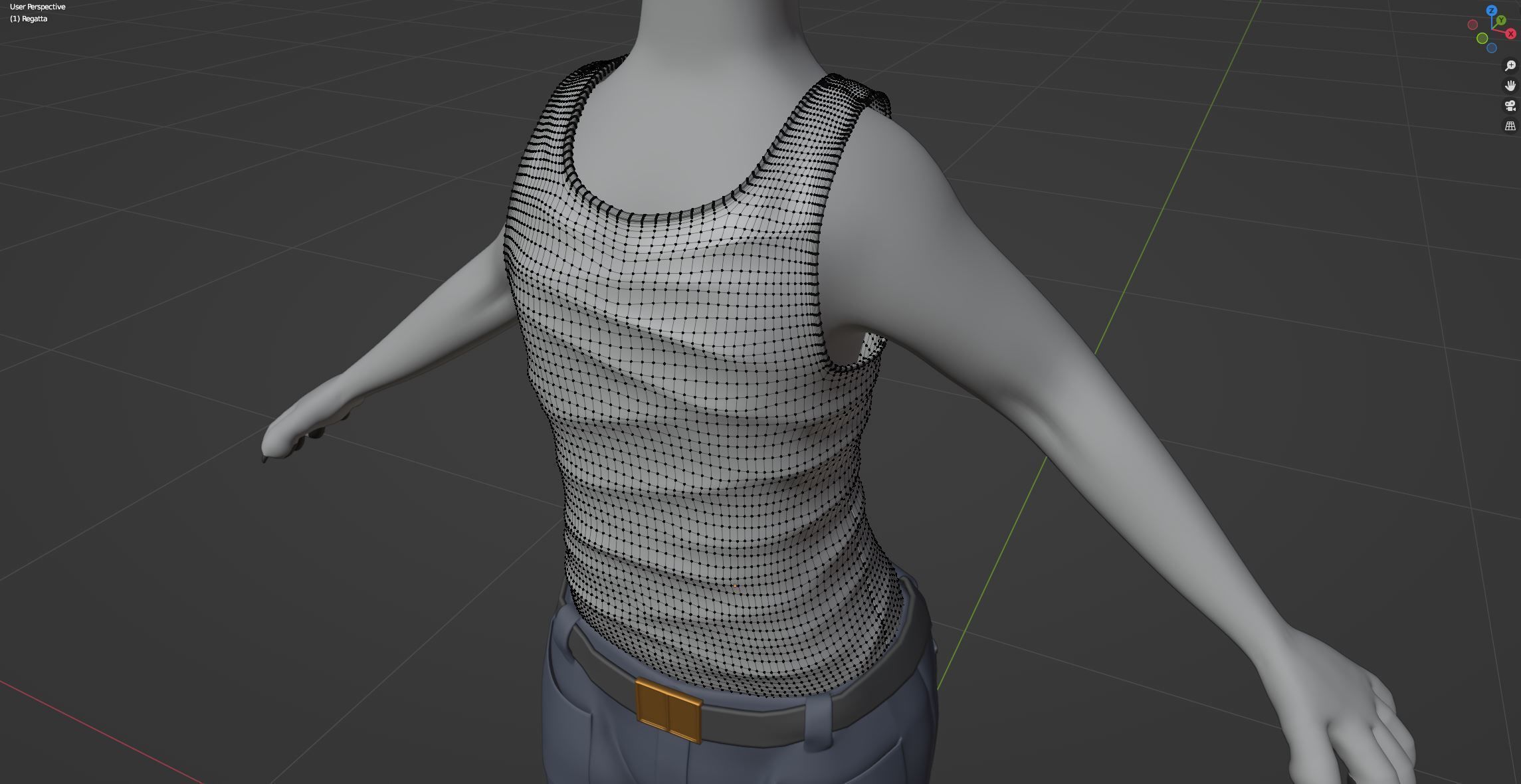Click the (1) Regatta object label
This screenshot has height=784, width=1521.
(x=29, y=19)
